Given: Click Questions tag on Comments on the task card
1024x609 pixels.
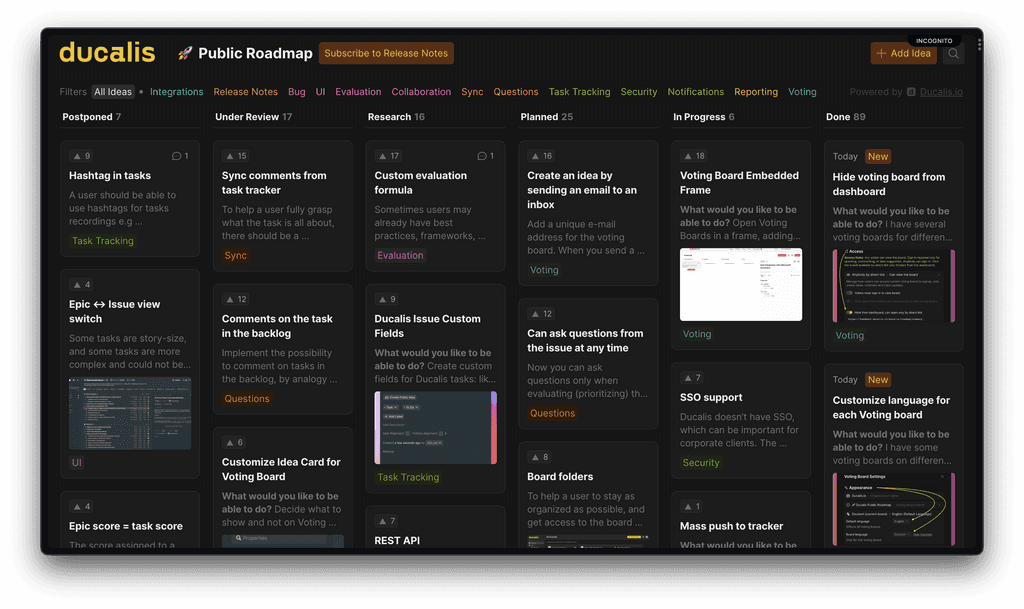Looking at the screenshot, I should point(246,398).
